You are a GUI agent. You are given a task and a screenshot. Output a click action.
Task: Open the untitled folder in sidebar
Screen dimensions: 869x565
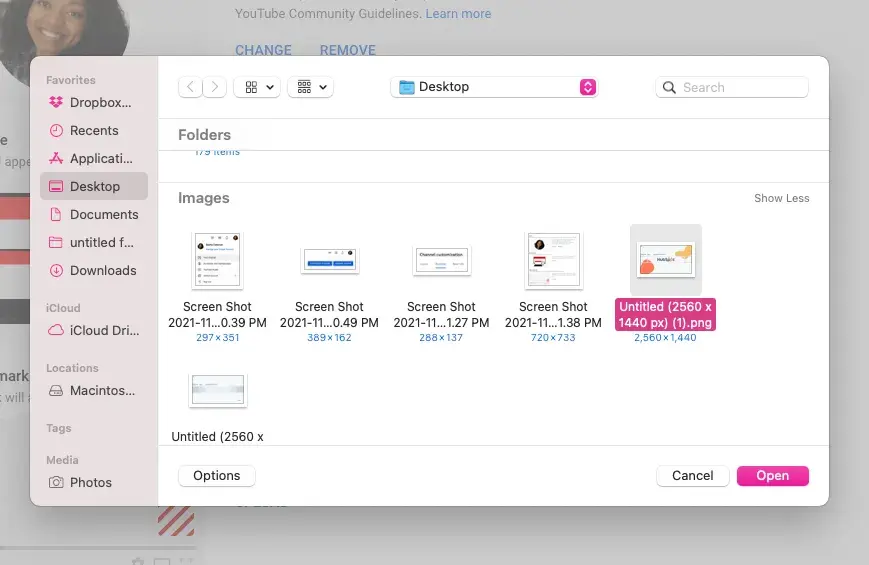point(93,242)
